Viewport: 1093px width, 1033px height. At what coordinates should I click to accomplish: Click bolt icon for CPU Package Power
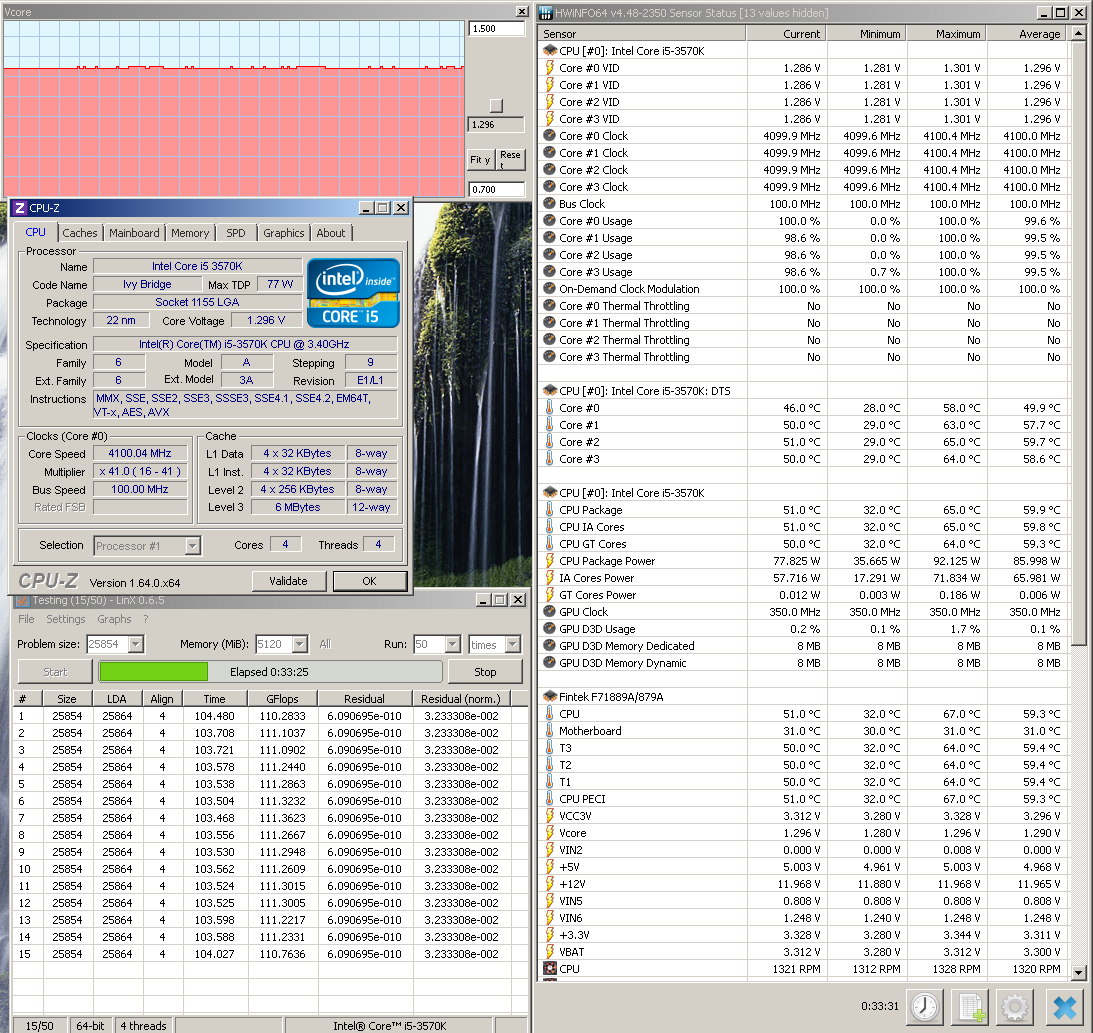[x=550, y=561]
